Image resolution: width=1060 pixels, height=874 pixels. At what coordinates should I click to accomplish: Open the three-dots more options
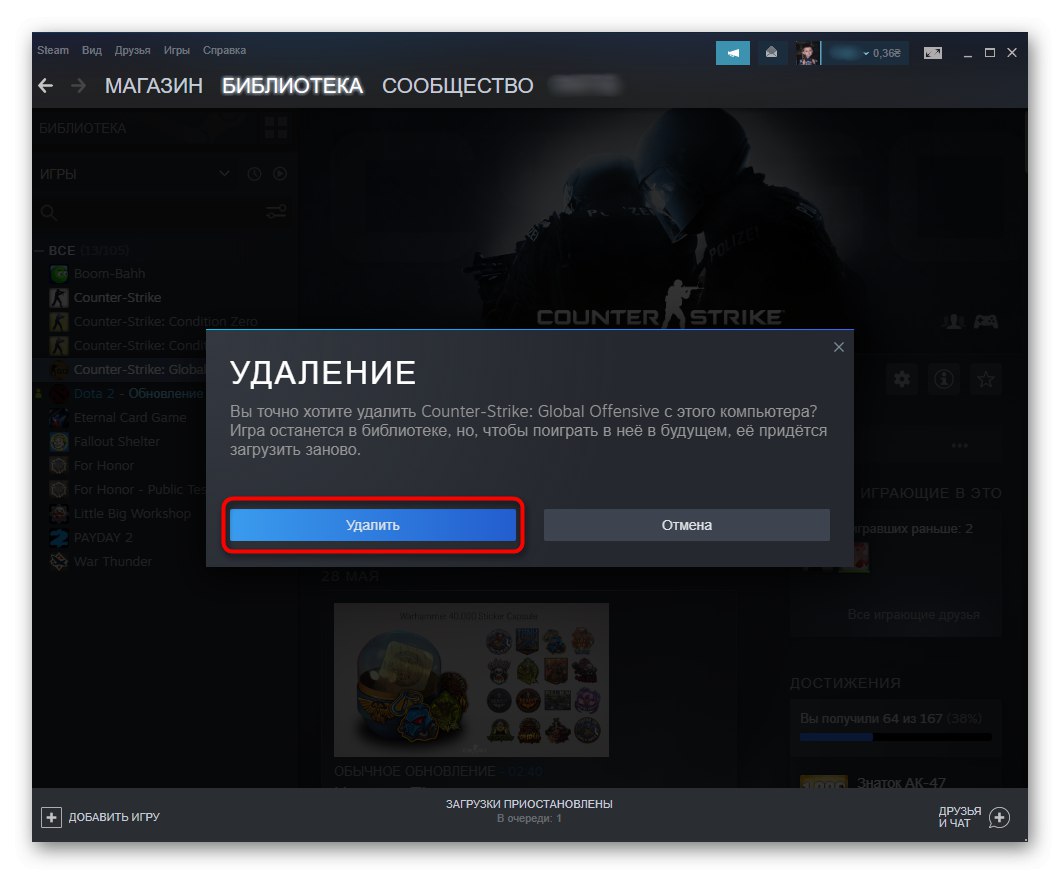tap(959, 445)
